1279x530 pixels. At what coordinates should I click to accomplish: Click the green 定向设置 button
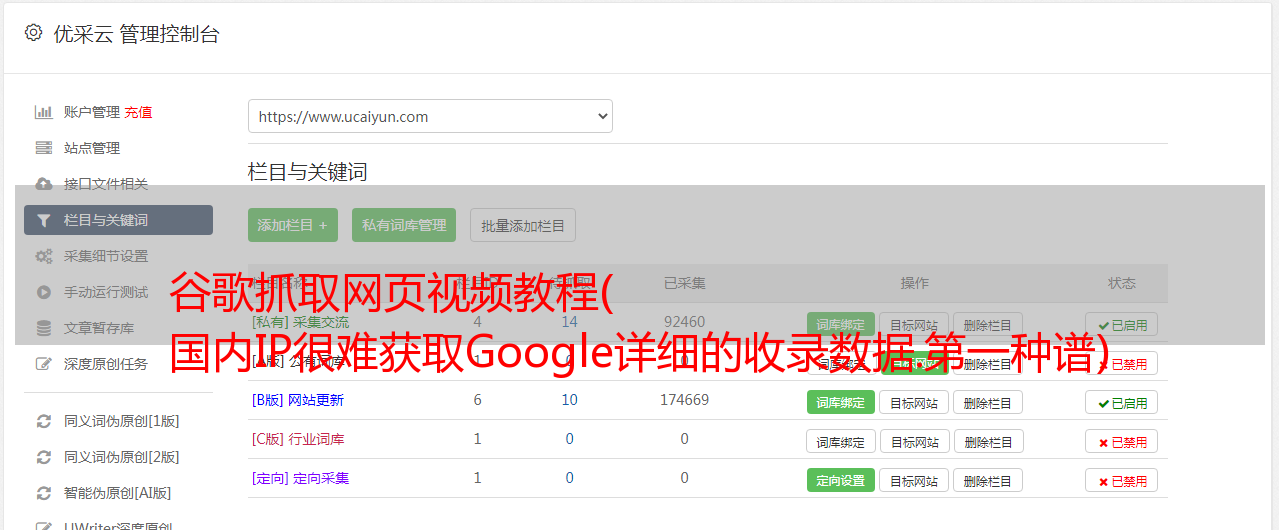[840, 480]
